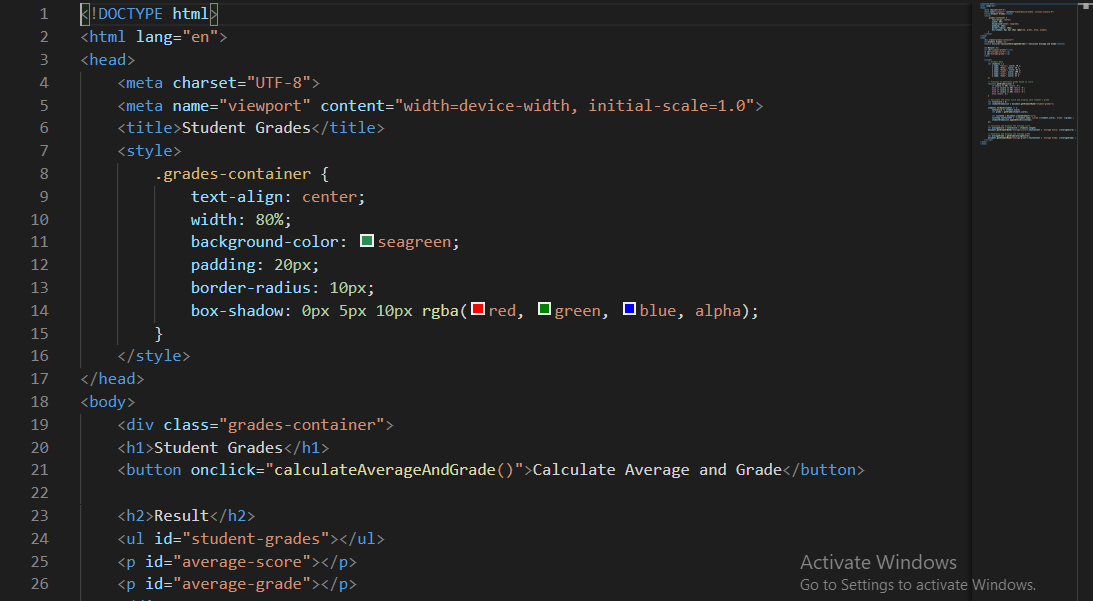The image size is (1093, 601).
Task: Click line number 1 in gutter
Action: click(44, 14)
